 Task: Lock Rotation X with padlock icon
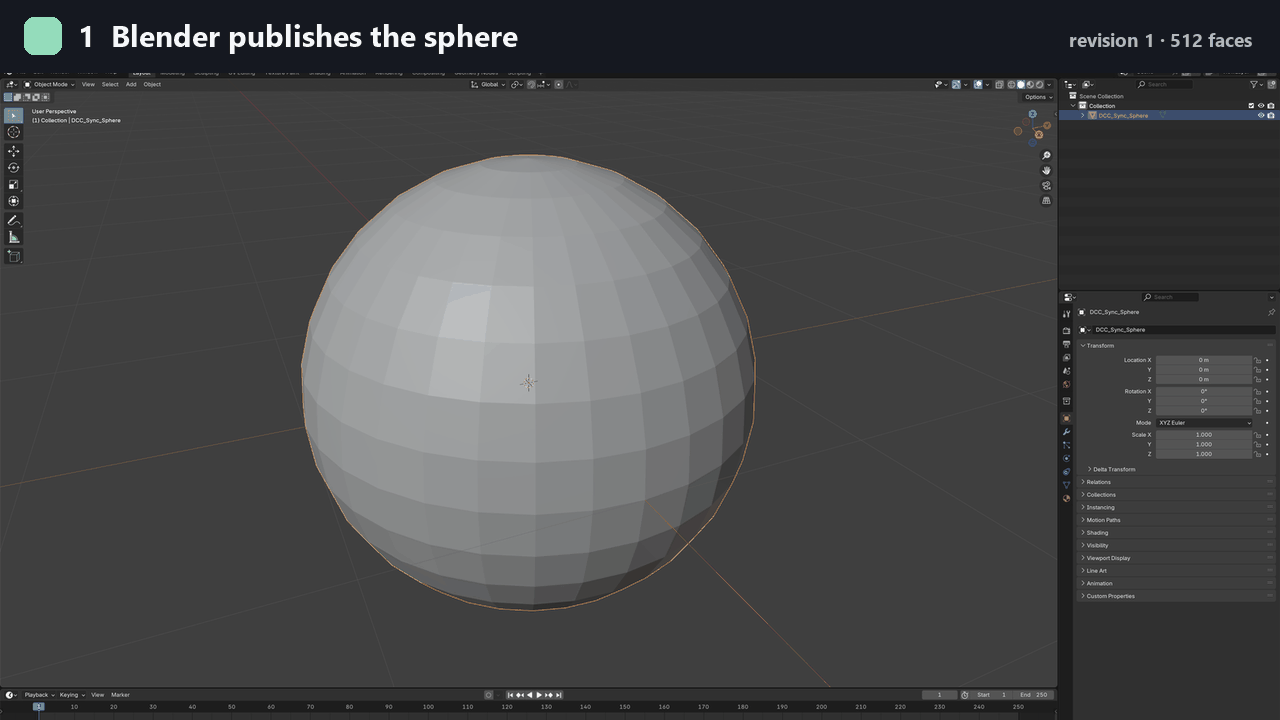click(x=1257, y=391)
